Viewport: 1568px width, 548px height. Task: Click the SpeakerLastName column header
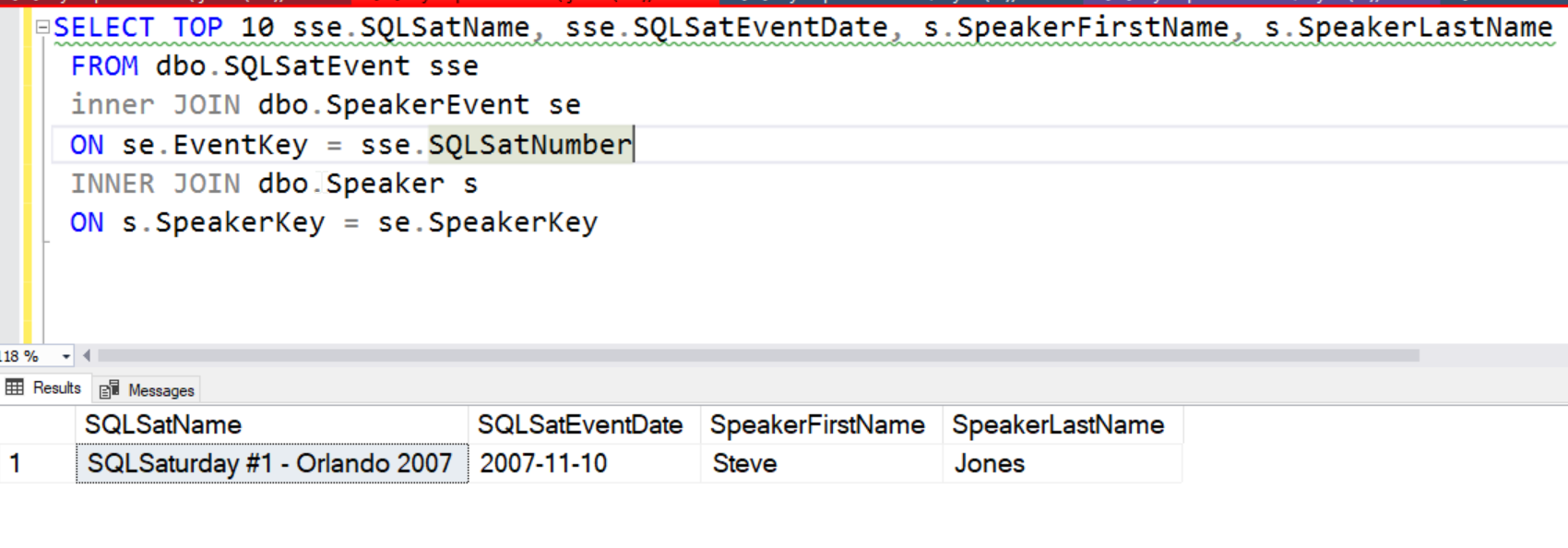[1059, 425]
